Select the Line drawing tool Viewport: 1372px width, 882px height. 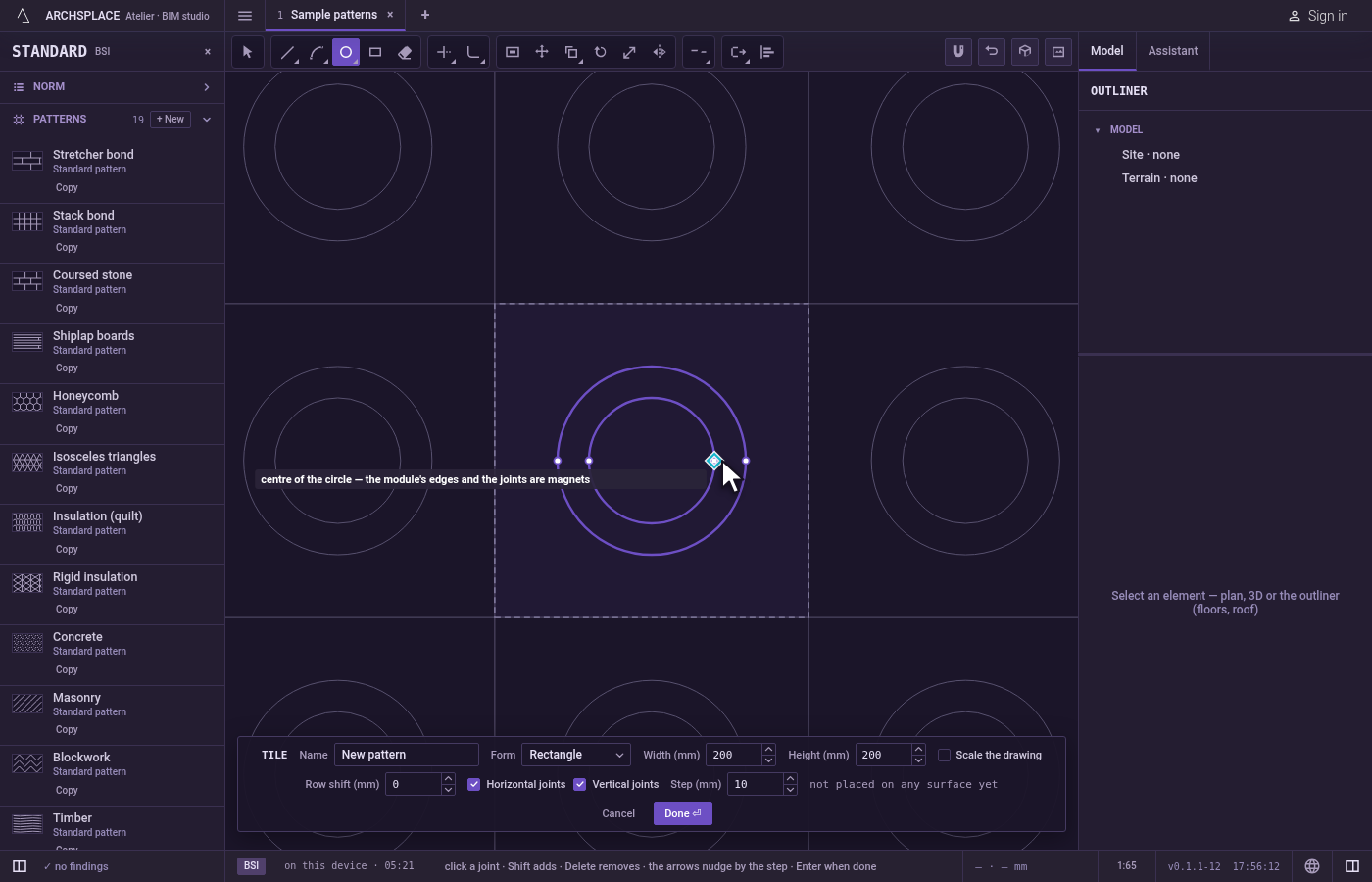click(x=287, y=52)
